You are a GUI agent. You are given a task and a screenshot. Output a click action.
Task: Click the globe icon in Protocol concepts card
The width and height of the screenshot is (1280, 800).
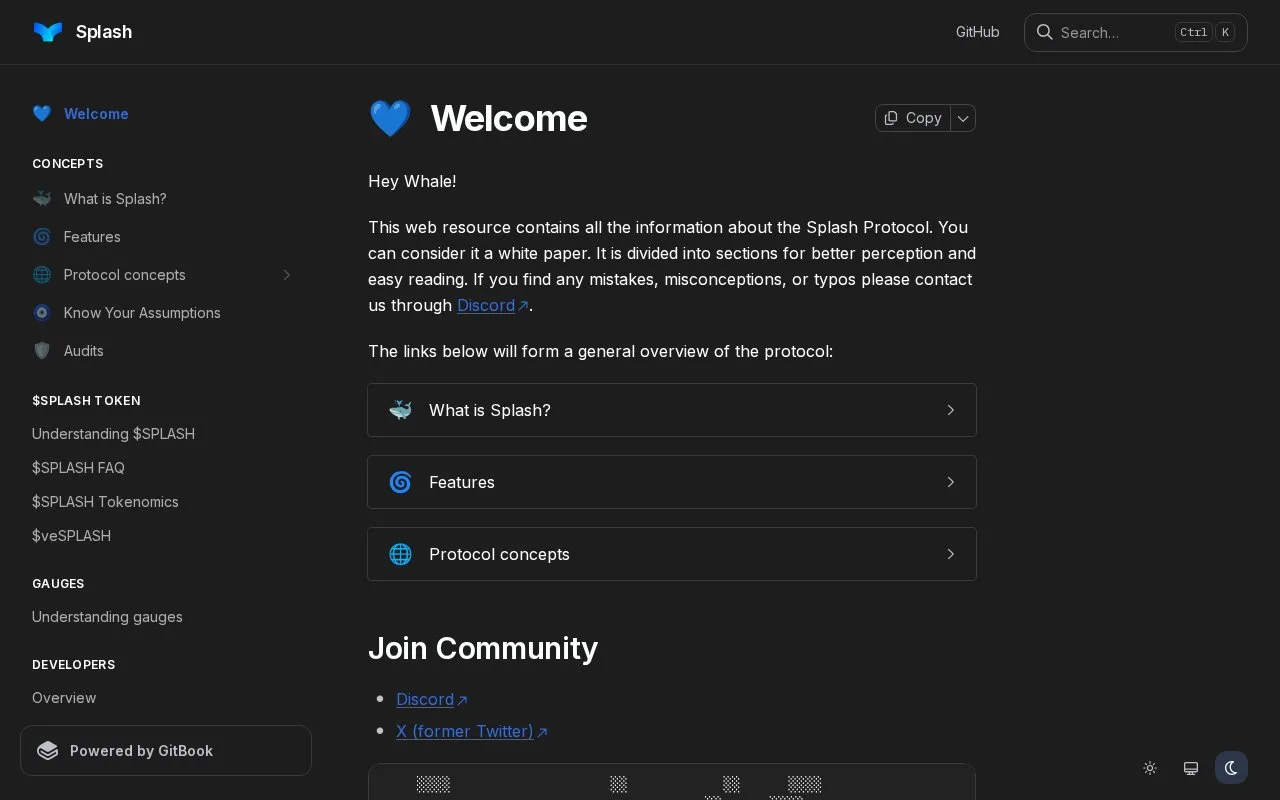[400, 554]
